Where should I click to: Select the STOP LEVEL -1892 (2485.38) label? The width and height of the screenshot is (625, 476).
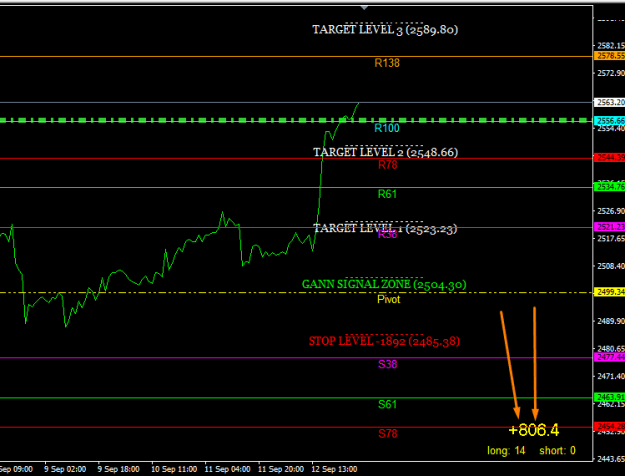tap(384, 341)
